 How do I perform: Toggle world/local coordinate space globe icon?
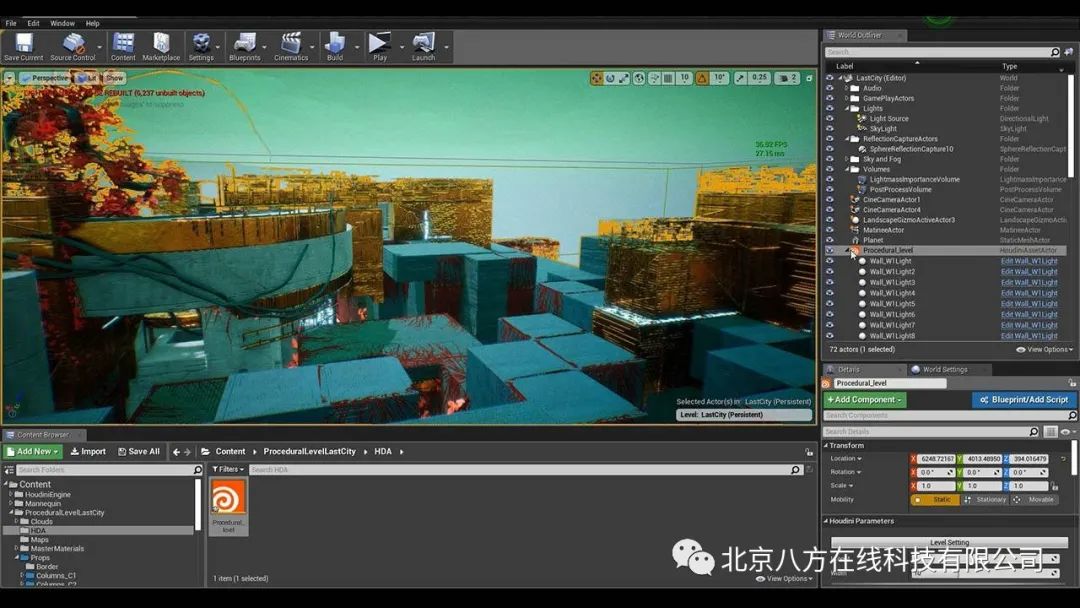pos(640,78)
